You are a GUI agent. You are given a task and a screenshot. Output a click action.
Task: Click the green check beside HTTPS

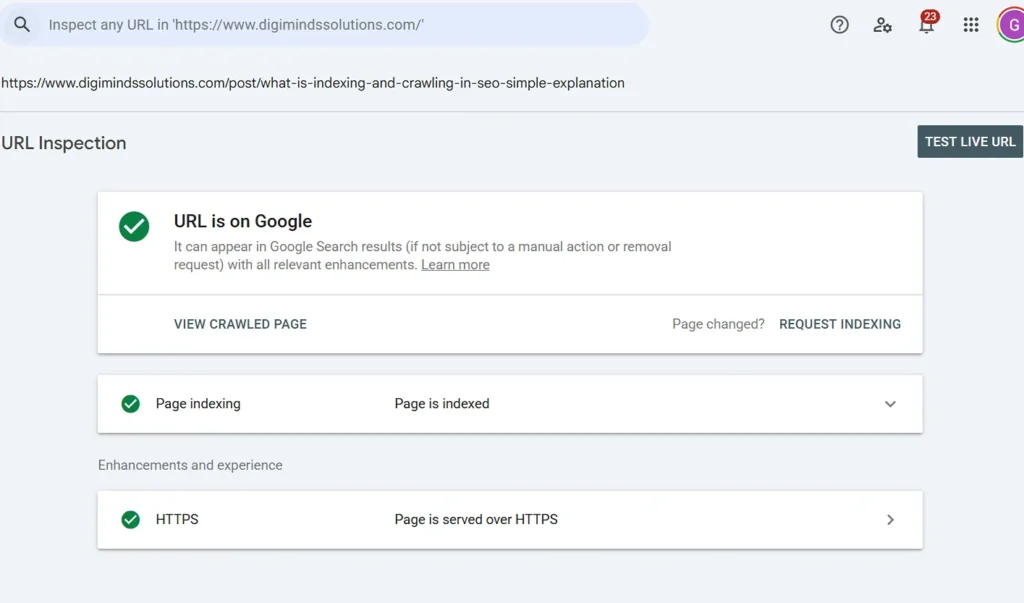131,519
